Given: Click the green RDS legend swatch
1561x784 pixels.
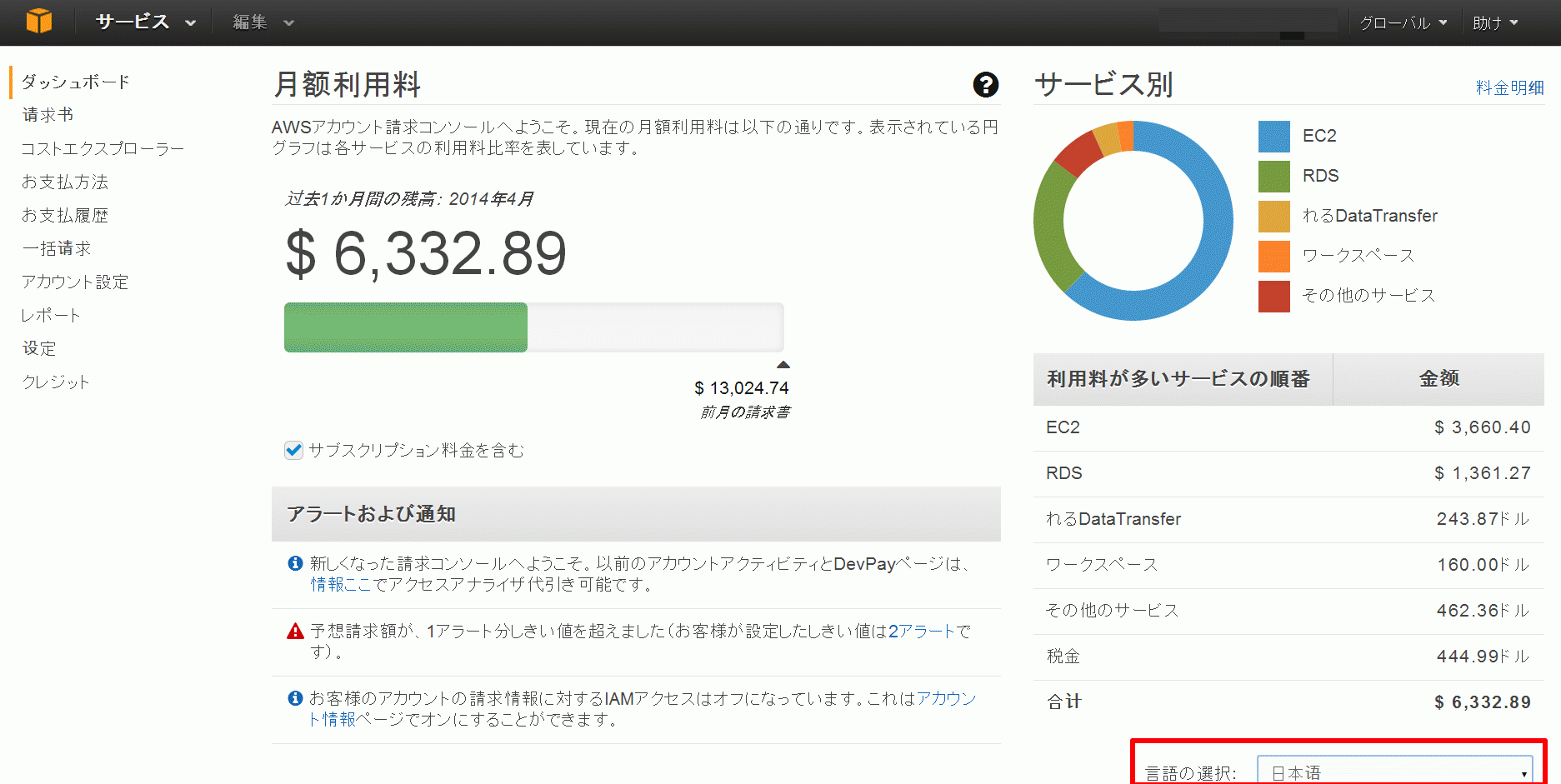Looking at the screenshot, I should coord(1273,176).
